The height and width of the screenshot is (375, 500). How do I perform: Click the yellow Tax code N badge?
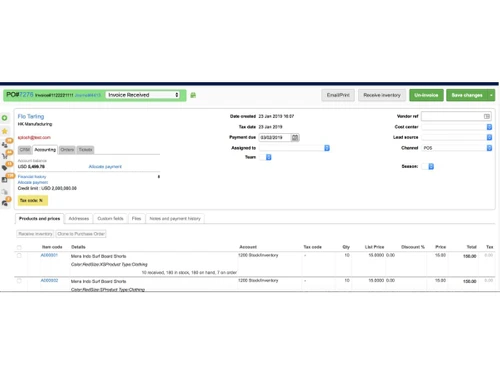[33, 200]
